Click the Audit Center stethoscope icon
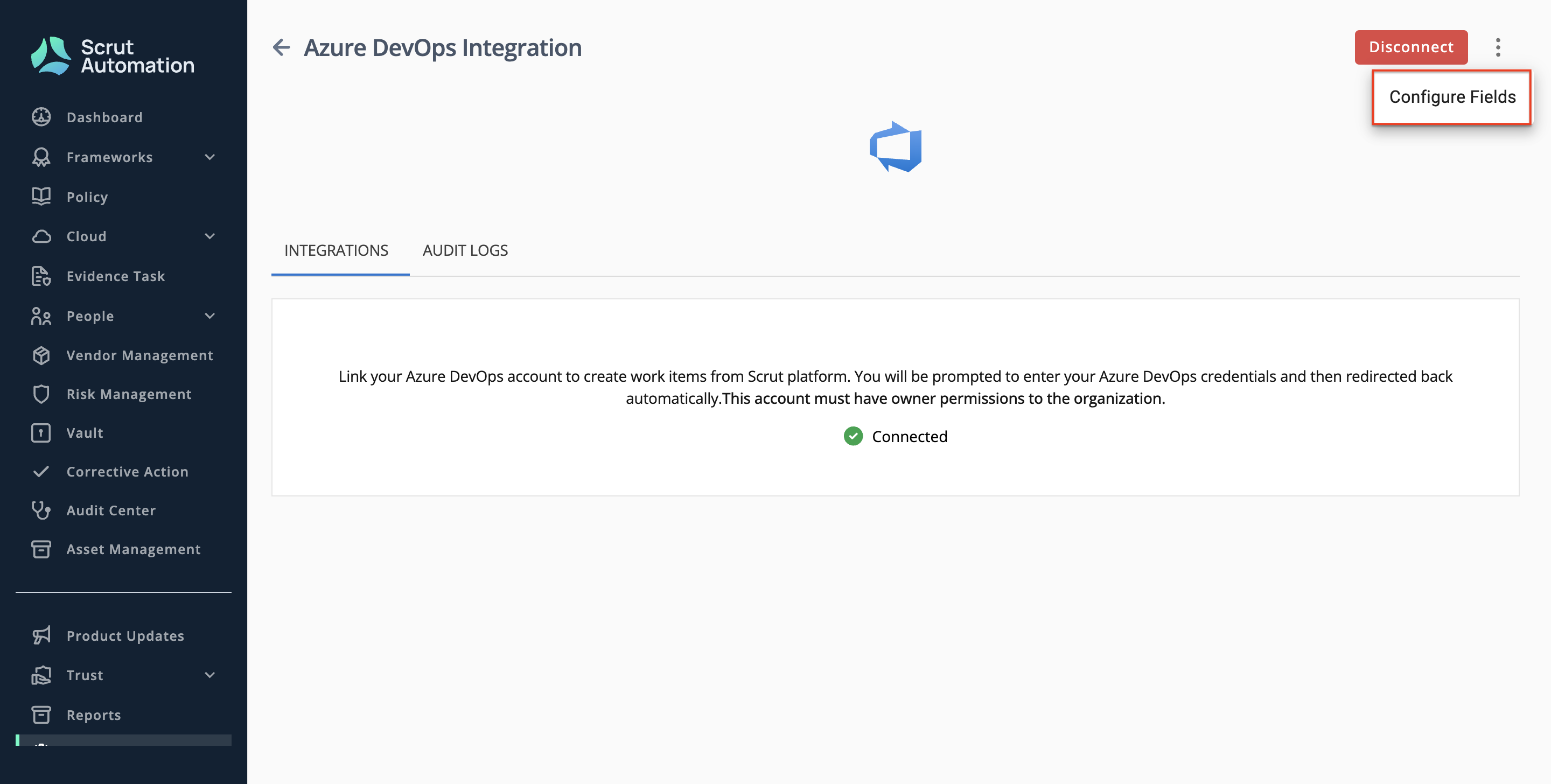 click(41, 510)
